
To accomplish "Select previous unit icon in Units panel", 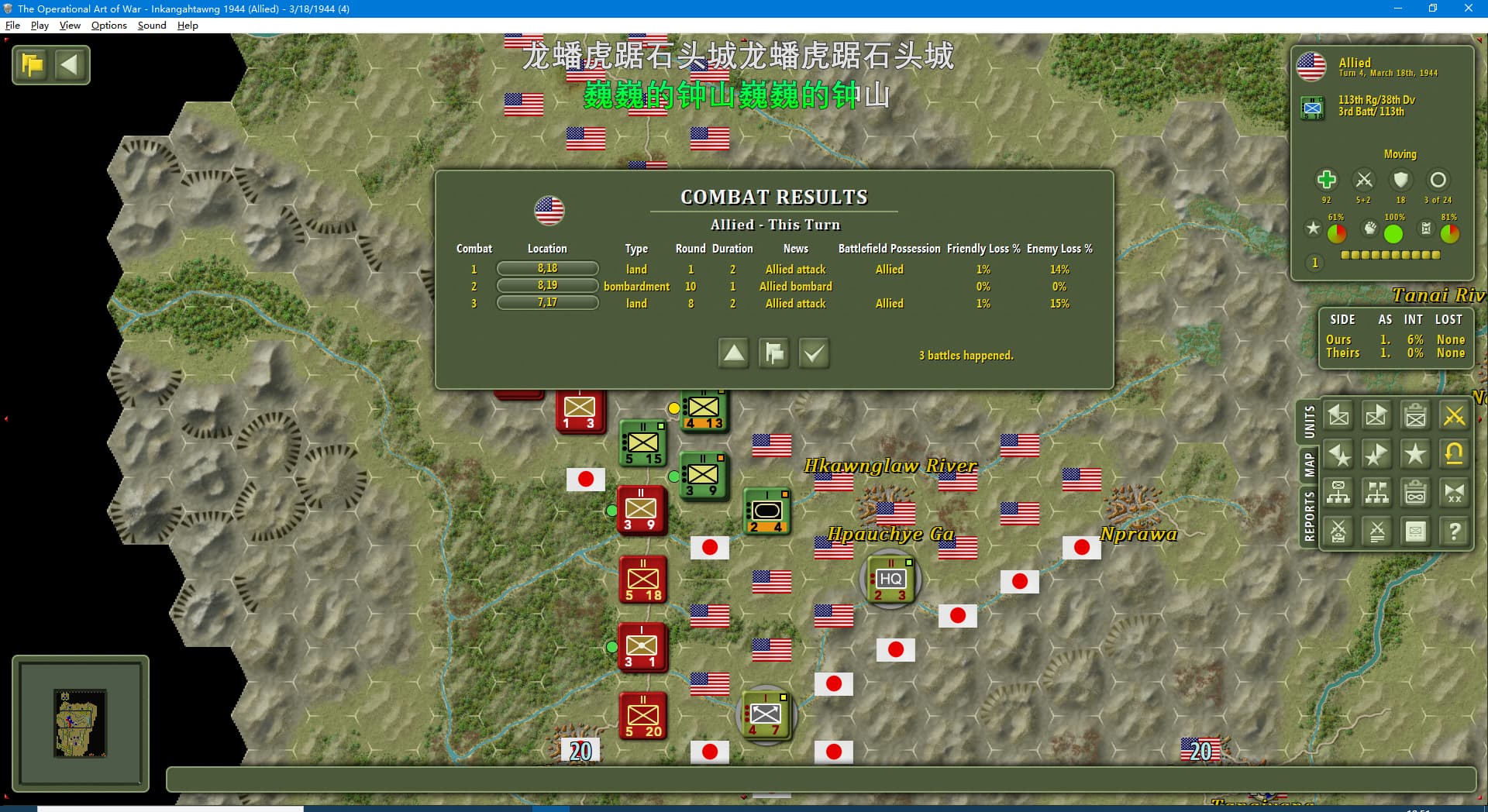I will (1338, 416).
